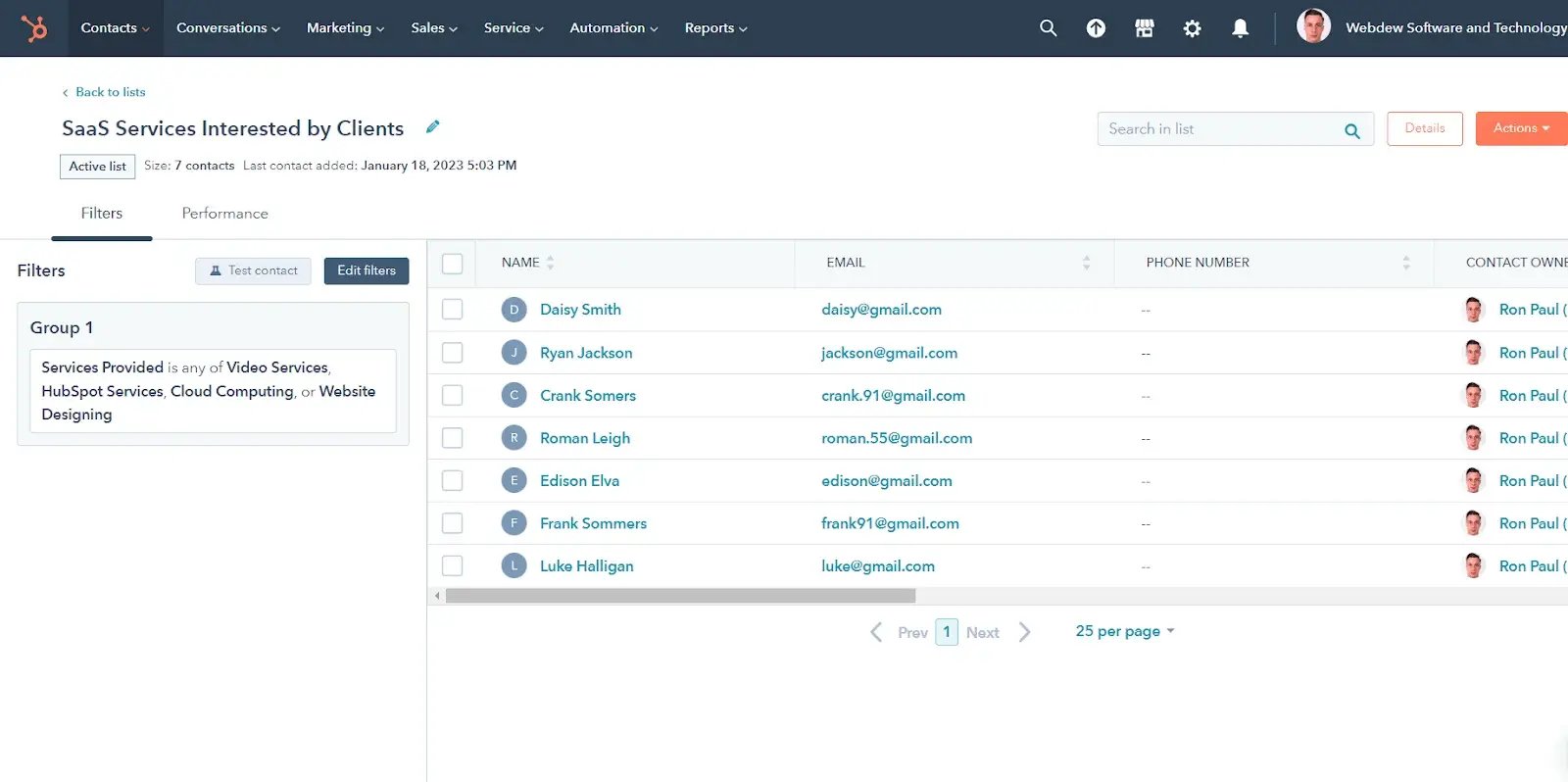
Task: Open the Conversations dropdown menu
Action: tap(228, 28)
